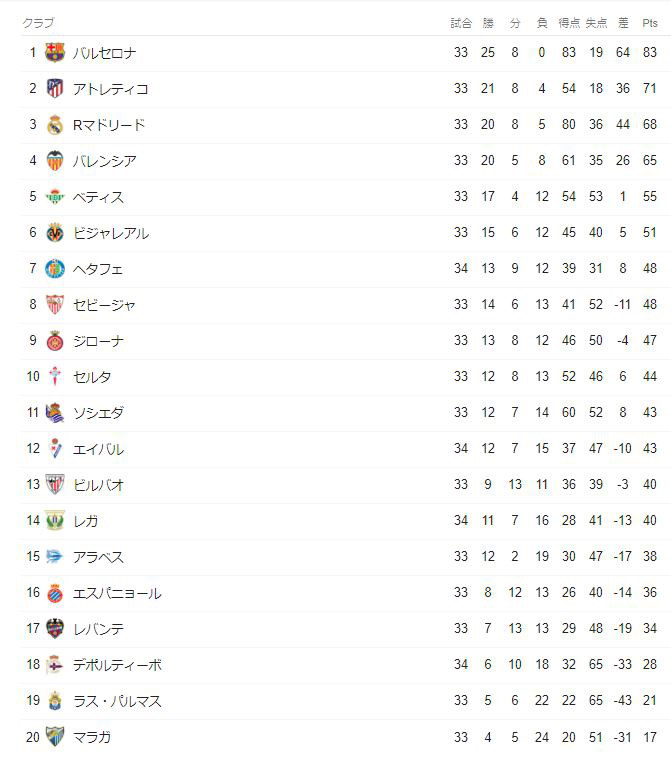This screenshot has height=767, width=671.
Task: Open the セルタ team name link
Action: point(92,377)
